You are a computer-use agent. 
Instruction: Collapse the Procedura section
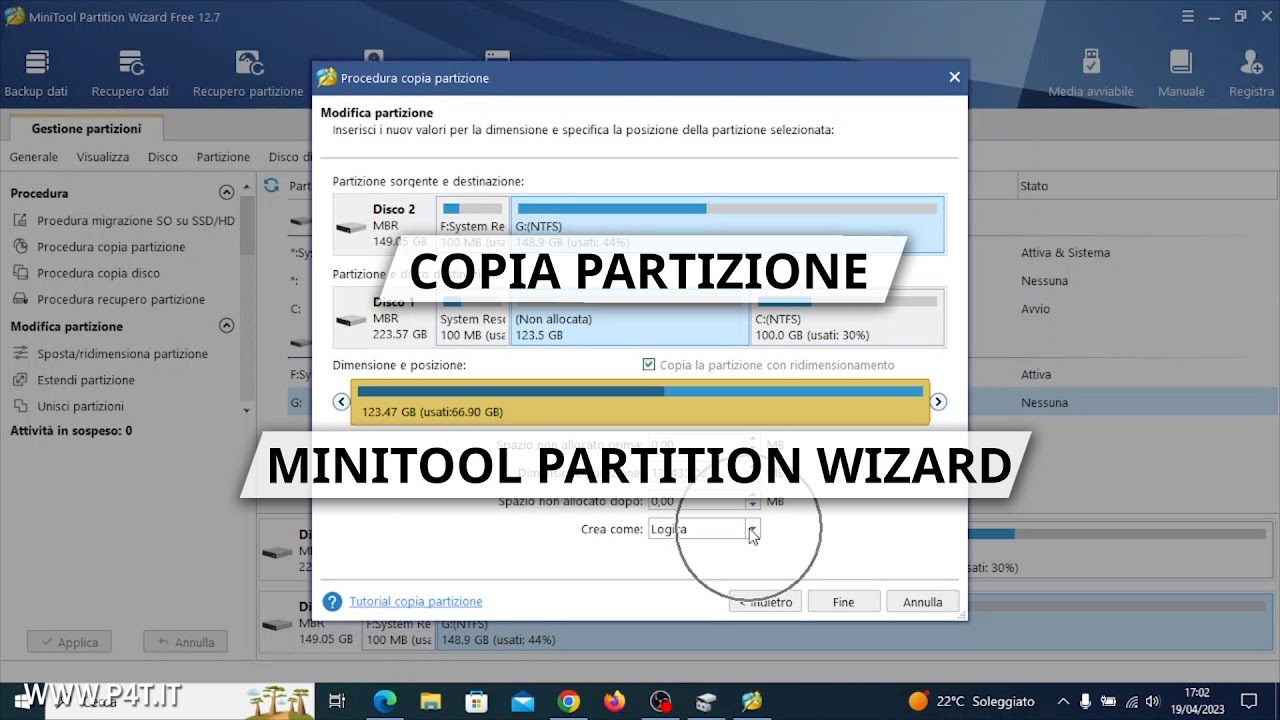click(227, 193)
